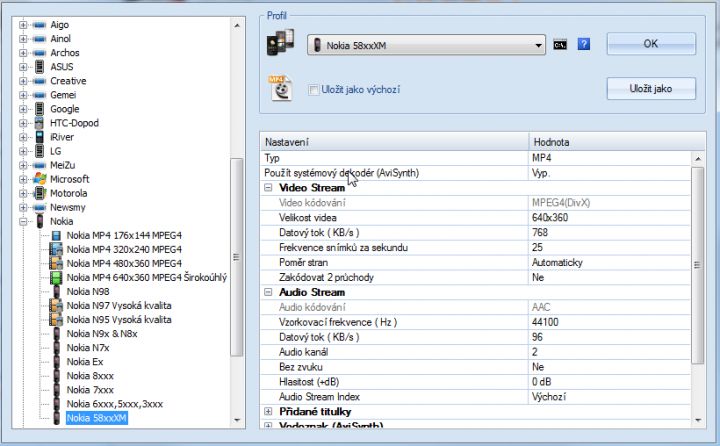Click icon of Nokia MP4 480x360 MPEG4
720x446 pixels.
click(56, 264)
